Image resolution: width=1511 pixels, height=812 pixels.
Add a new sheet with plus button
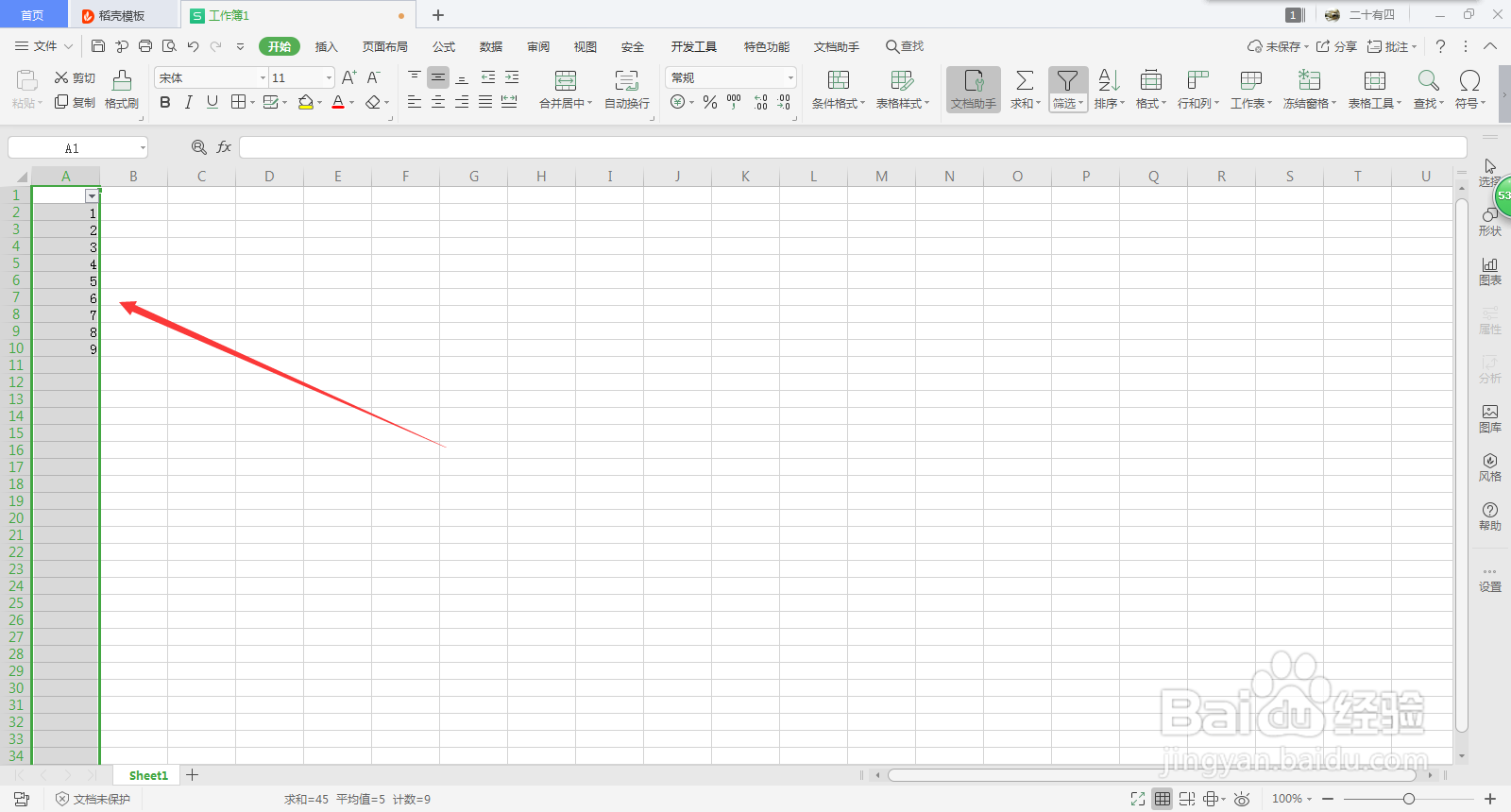click(193, 775)
